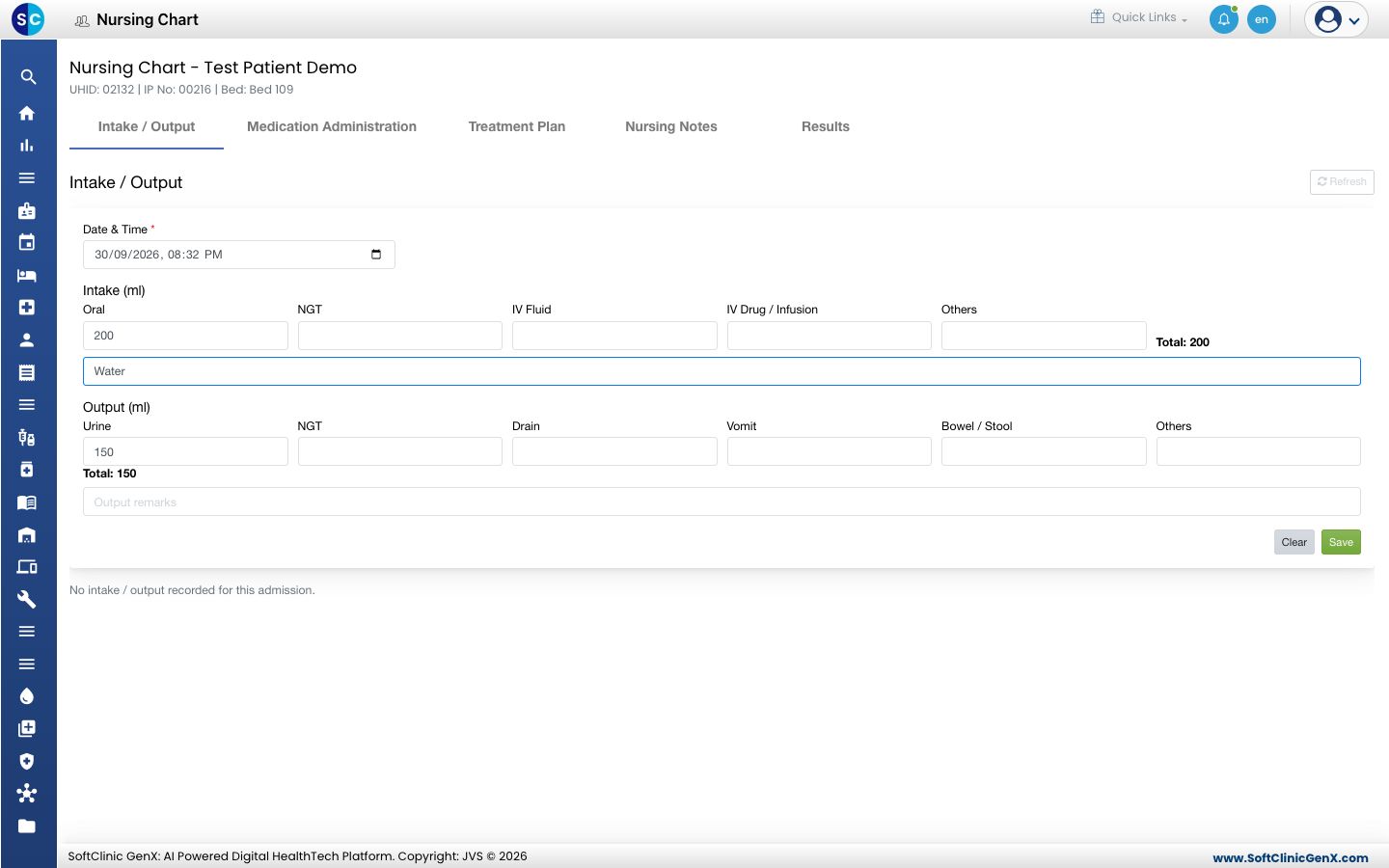Image resolution: width=1389 pixels, height=868 pixels.
Task: Select the Intake / Output tab
Action: (x=147, y=126)
